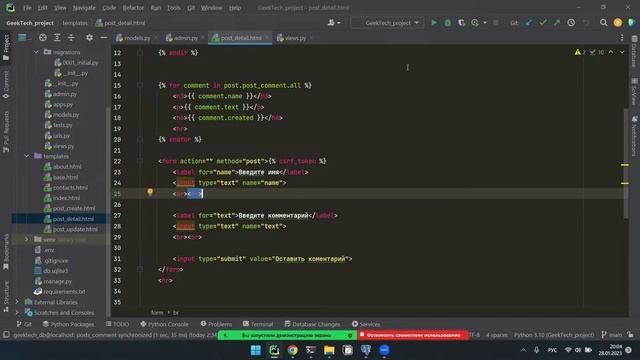
Task: Run with coverage icon
Action: tap(461, 23)
